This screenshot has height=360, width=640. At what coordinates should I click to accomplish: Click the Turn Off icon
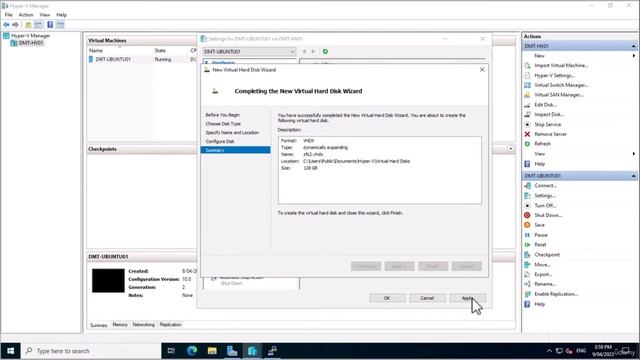tap(527, 206)
